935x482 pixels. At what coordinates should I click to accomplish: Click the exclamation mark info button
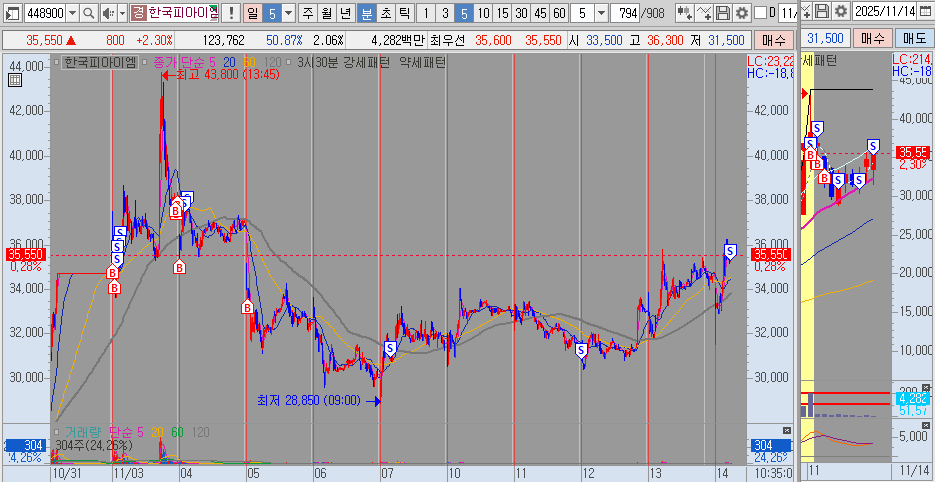tap(231, 13)
